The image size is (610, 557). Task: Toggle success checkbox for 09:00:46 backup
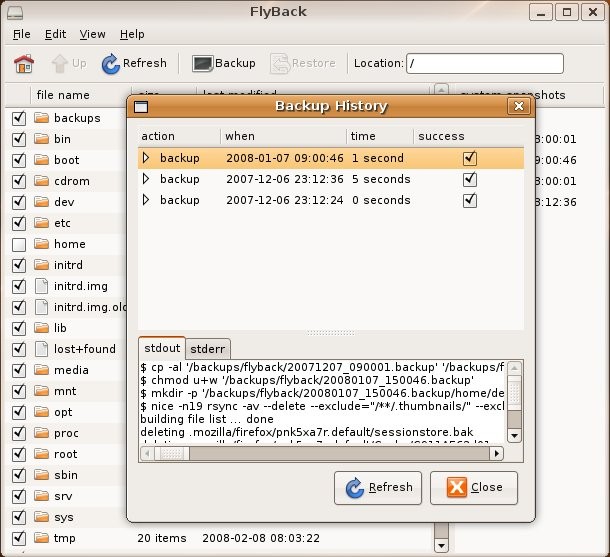pyautogui.click(x=470, y=158)
